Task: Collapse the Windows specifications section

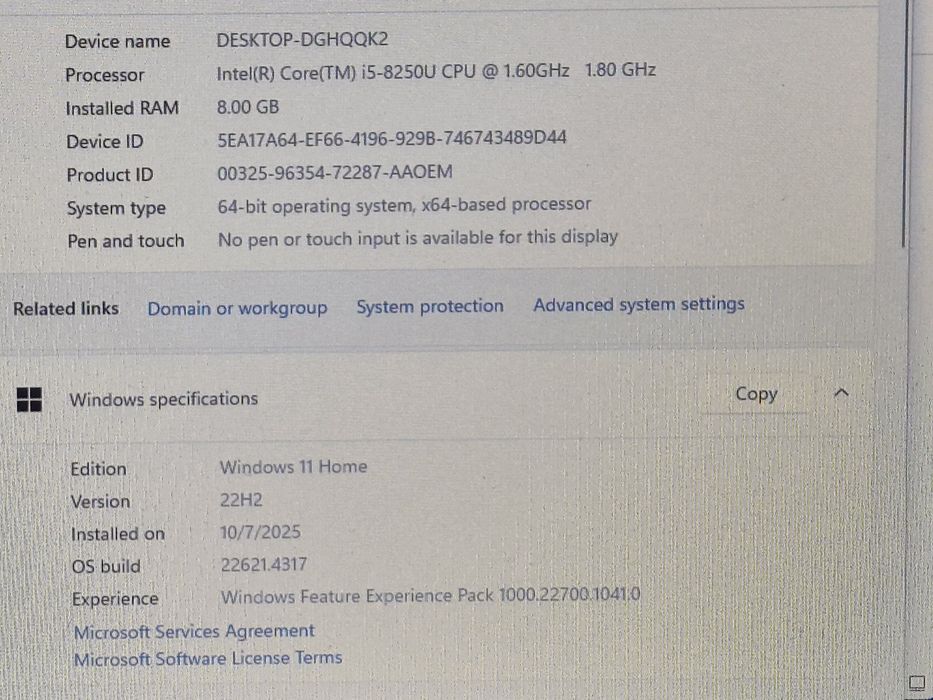Action: pos(841,393)
